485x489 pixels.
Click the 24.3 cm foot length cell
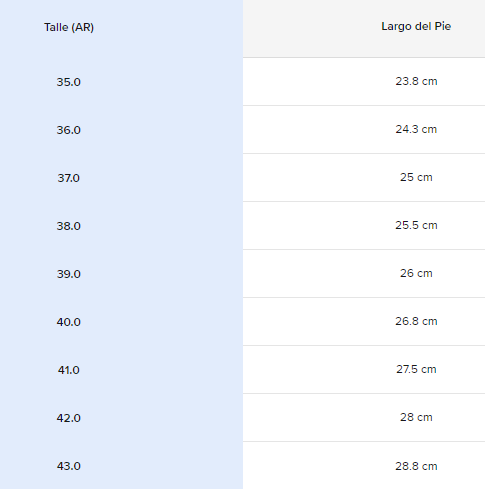click(416, 129)
